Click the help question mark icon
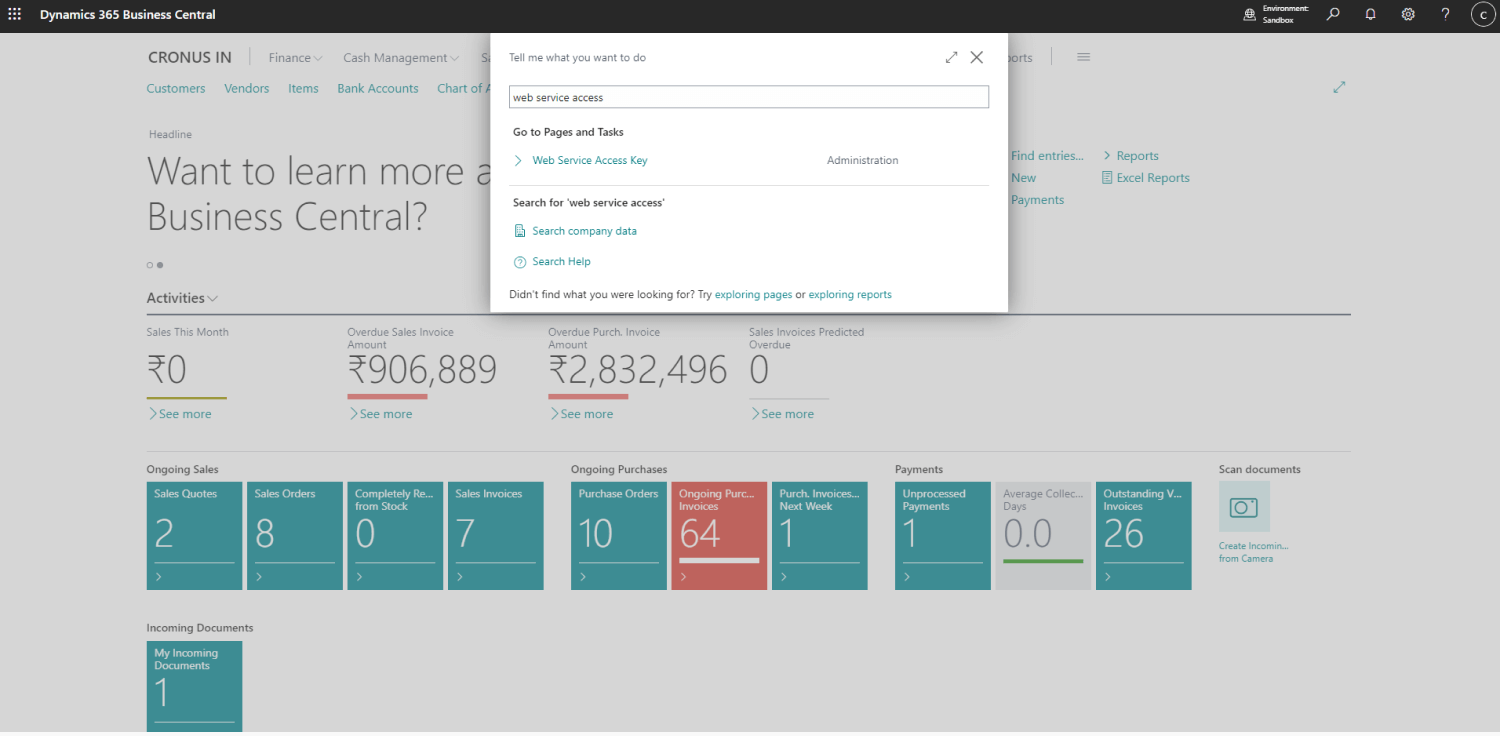The image size is (1500, 736). (1445, 15)
